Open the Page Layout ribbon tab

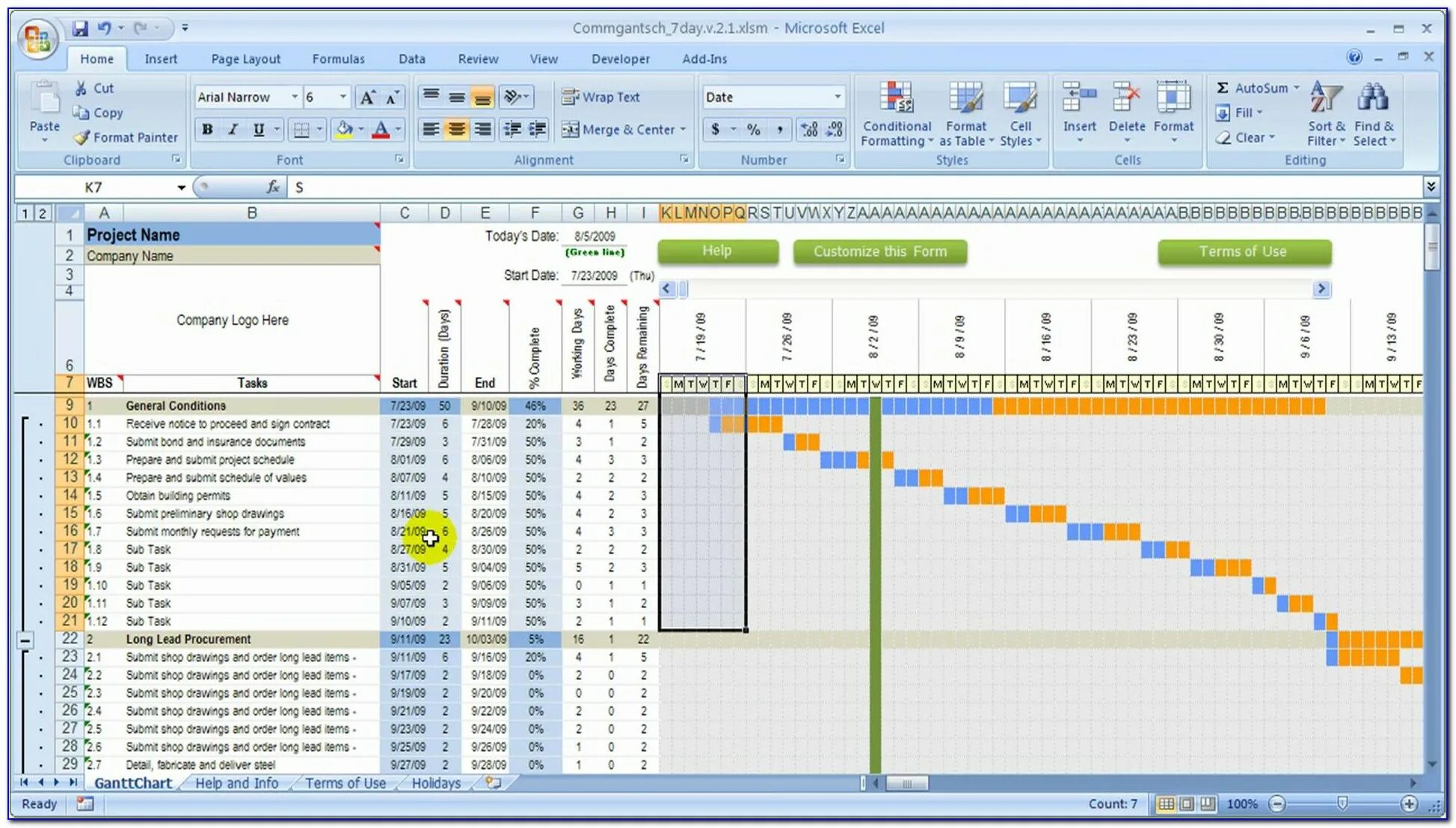click(245, 59)
